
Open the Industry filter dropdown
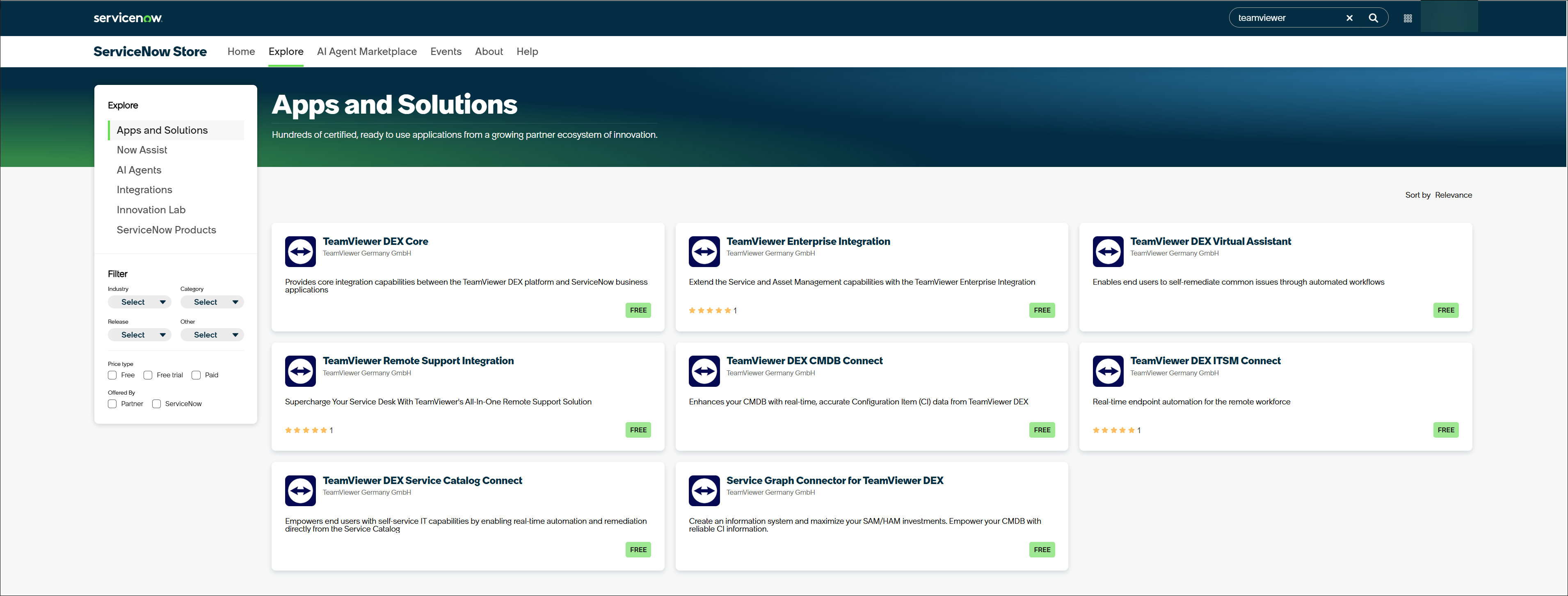pyautogui.click(x=139, y=302)
